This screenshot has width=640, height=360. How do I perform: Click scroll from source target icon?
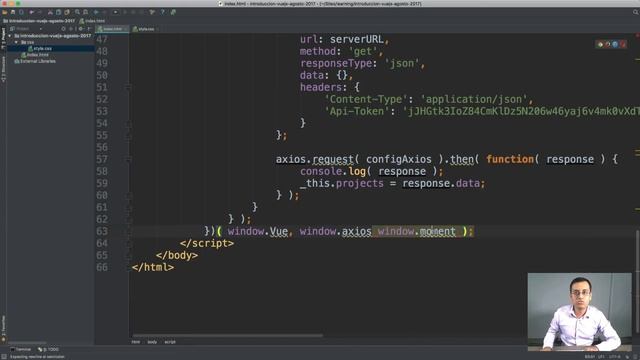(x=63, y=29)
